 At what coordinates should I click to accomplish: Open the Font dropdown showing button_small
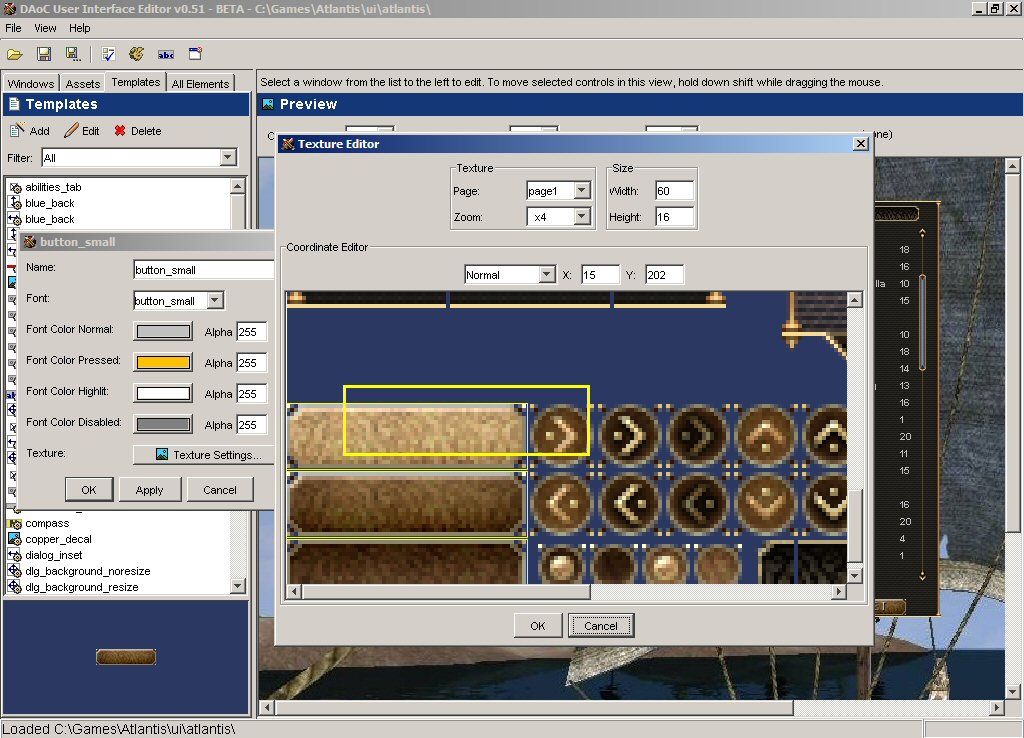tap(215, 300)
